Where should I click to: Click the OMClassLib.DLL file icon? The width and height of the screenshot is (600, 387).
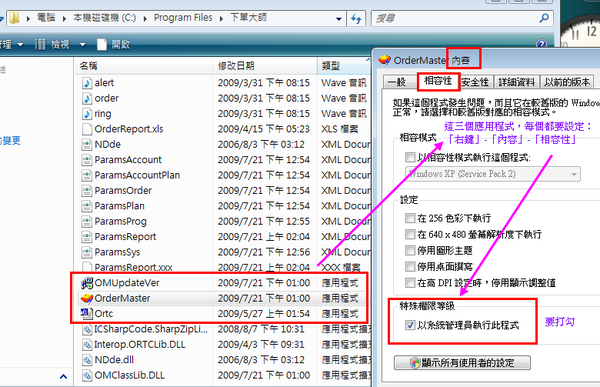coord(87,375)
